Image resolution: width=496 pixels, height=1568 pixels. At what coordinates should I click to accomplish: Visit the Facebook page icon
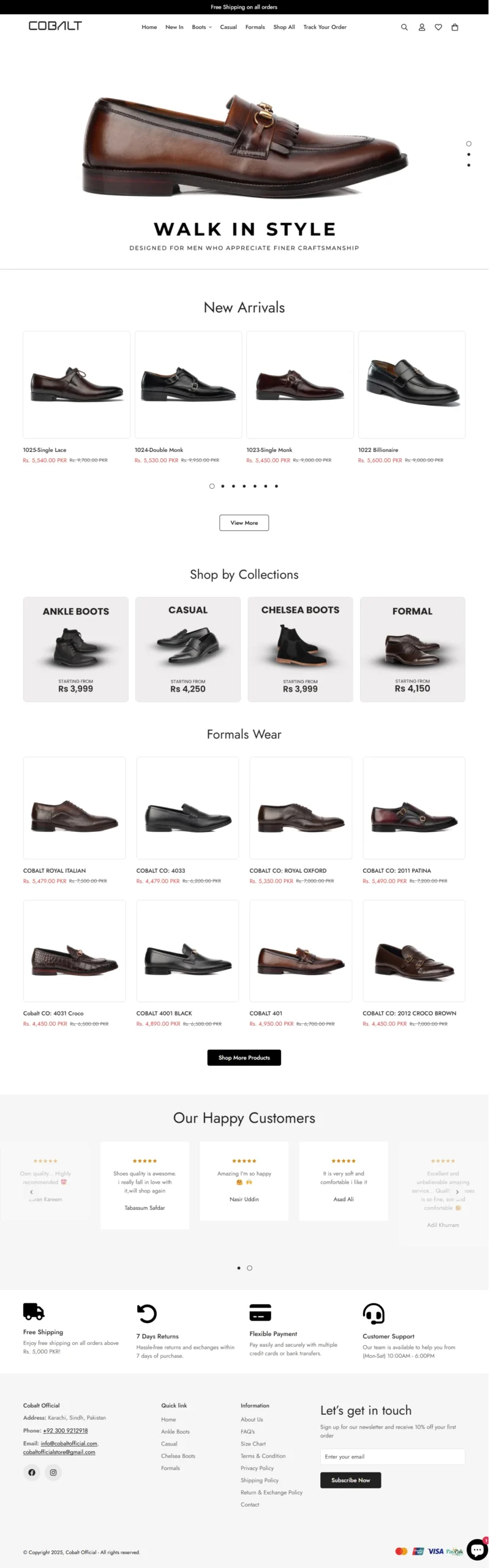(32, 1472)
